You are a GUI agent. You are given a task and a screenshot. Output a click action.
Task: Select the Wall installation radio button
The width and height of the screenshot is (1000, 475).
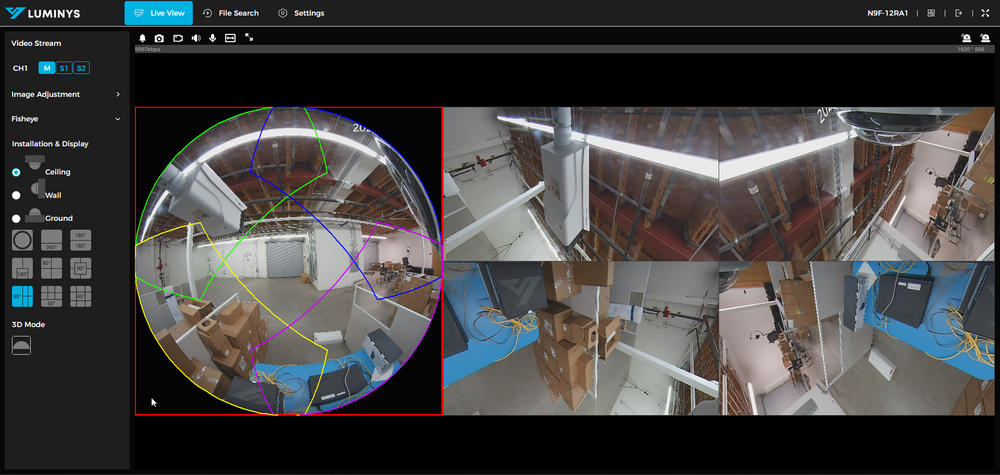(16, 195)
